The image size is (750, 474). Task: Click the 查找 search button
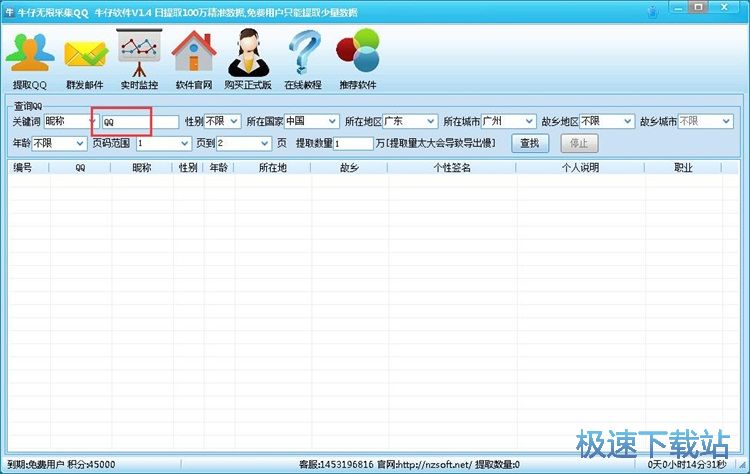pos(530,143)
